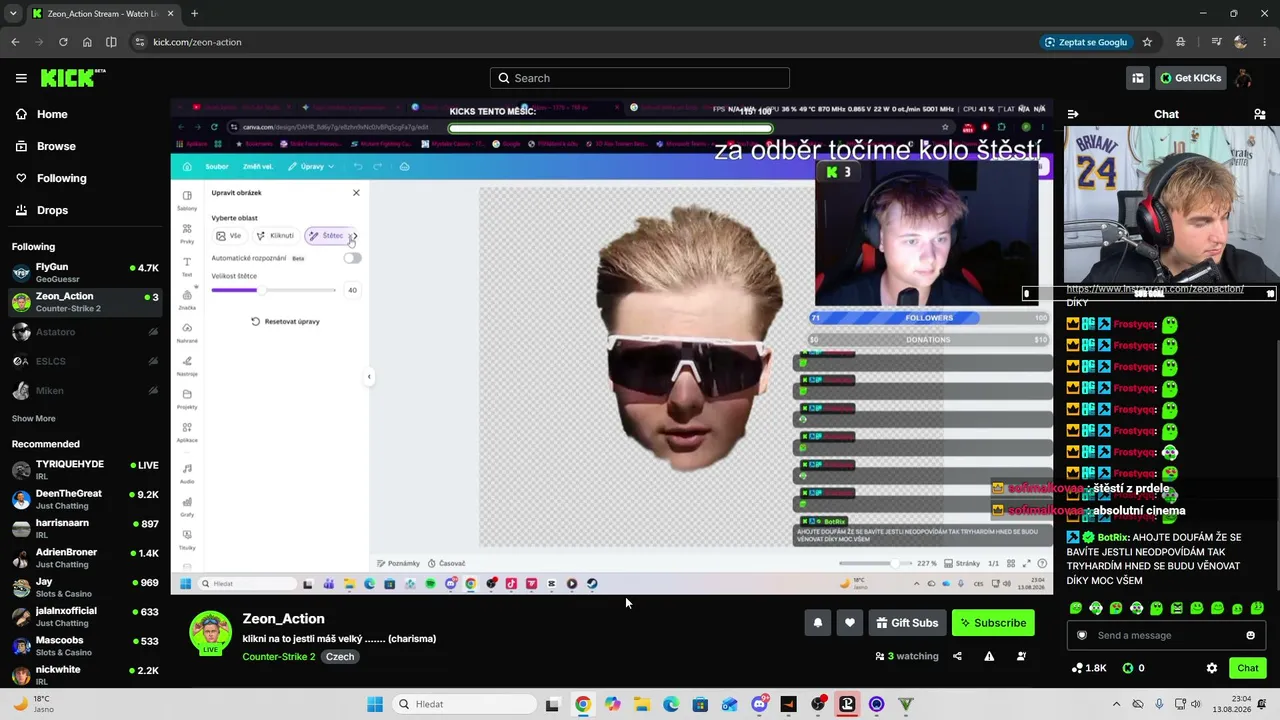Open a new browser tab
1280x720 pixels.
[x=194, y=14]
